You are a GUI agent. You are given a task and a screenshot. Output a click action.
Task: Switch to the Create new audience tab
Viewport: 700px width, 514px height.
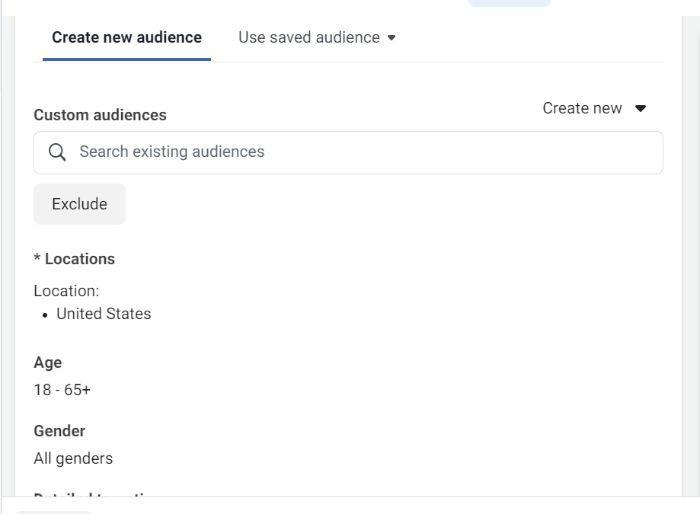[127, 38]
